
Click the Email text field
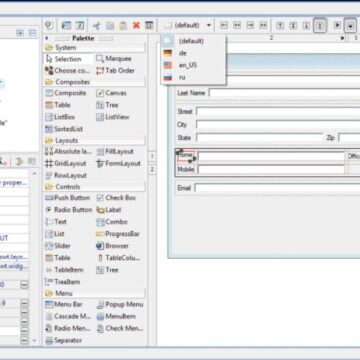click(x=277, y=188)
